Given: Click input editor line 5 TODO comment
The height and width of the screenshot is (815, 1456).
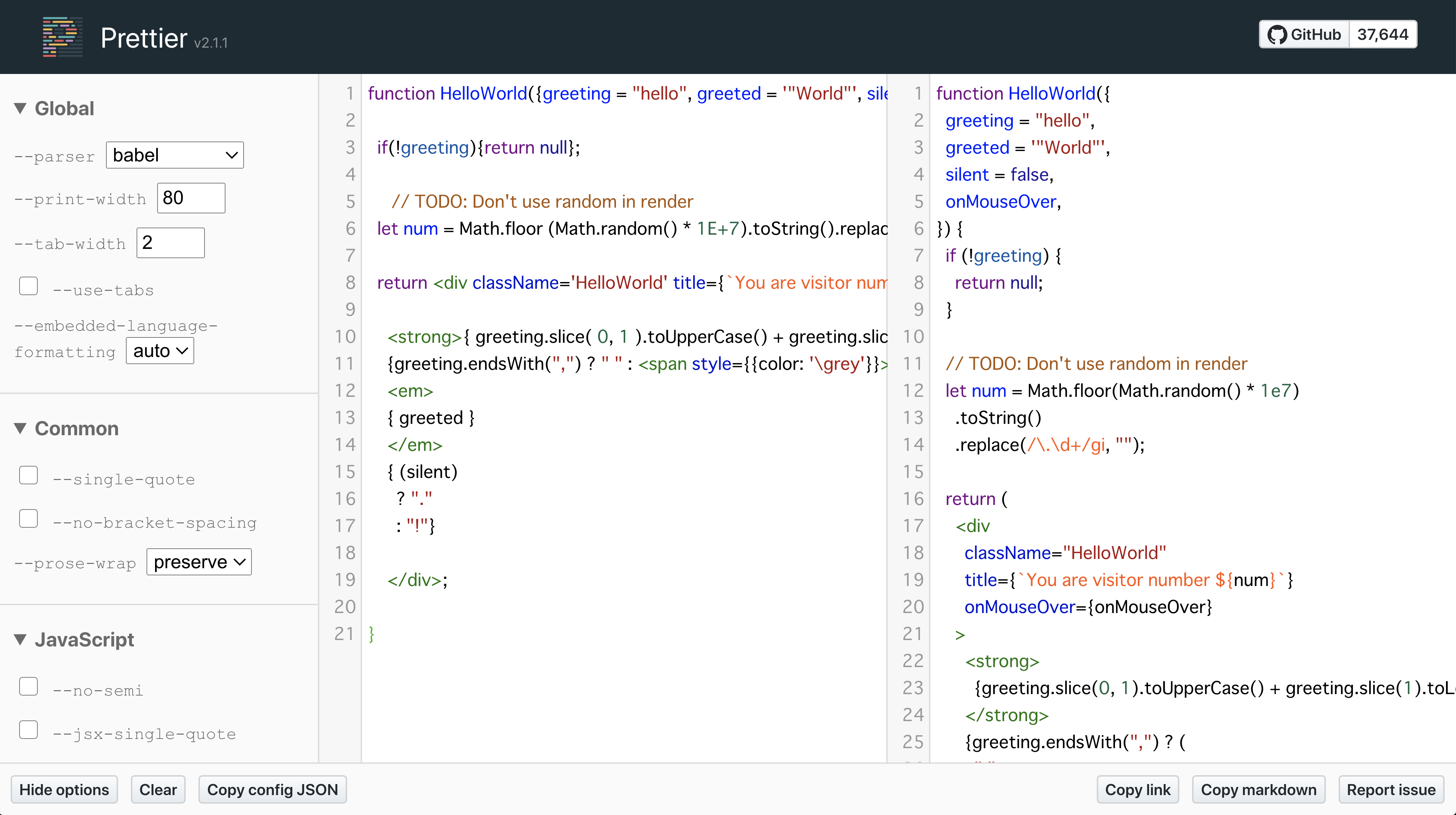Looking at the screenshot, I should [542, 201].
